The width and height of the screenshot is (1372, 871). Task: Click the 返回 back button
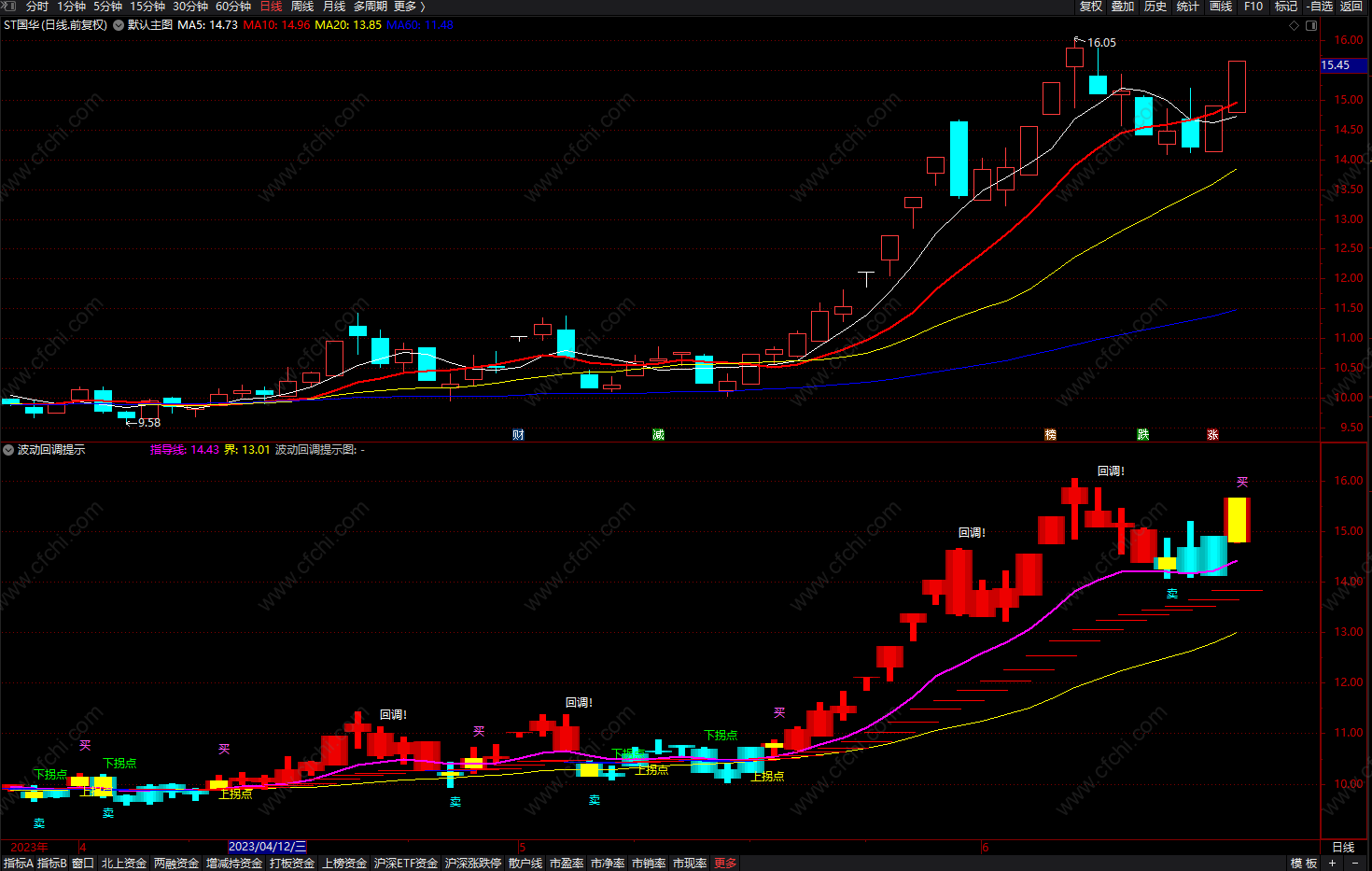click(x=1351, y=7)
